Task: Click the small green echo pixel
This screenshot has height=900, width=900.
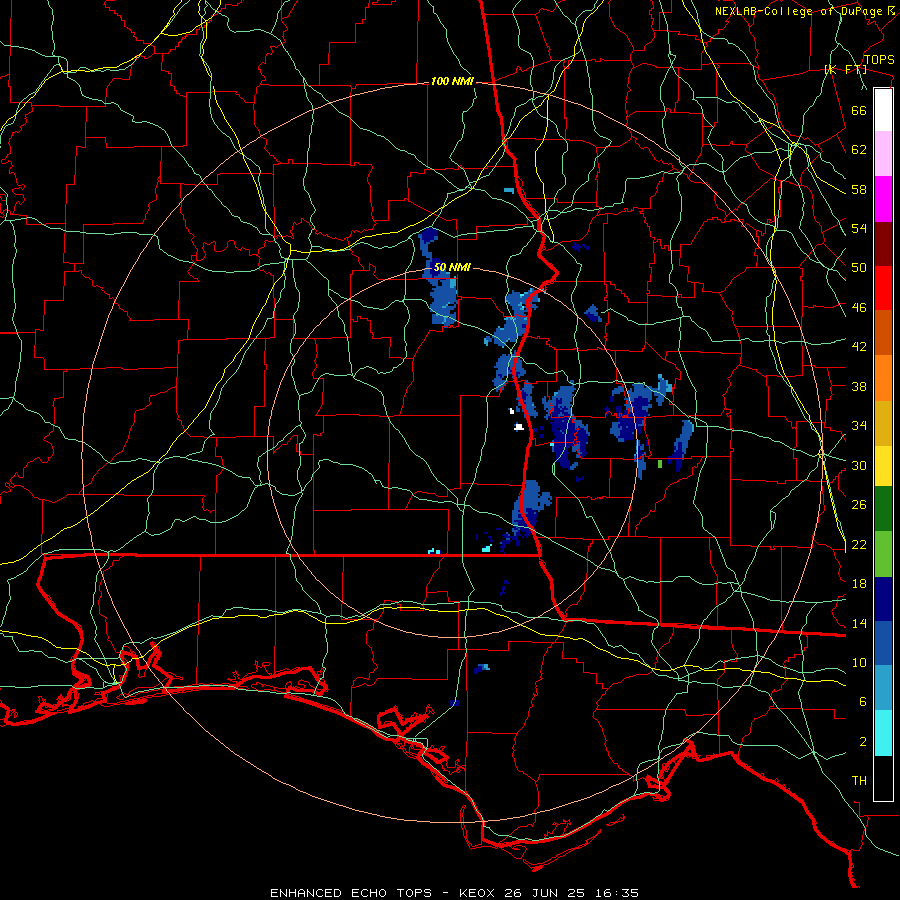Action: point(660,464)
